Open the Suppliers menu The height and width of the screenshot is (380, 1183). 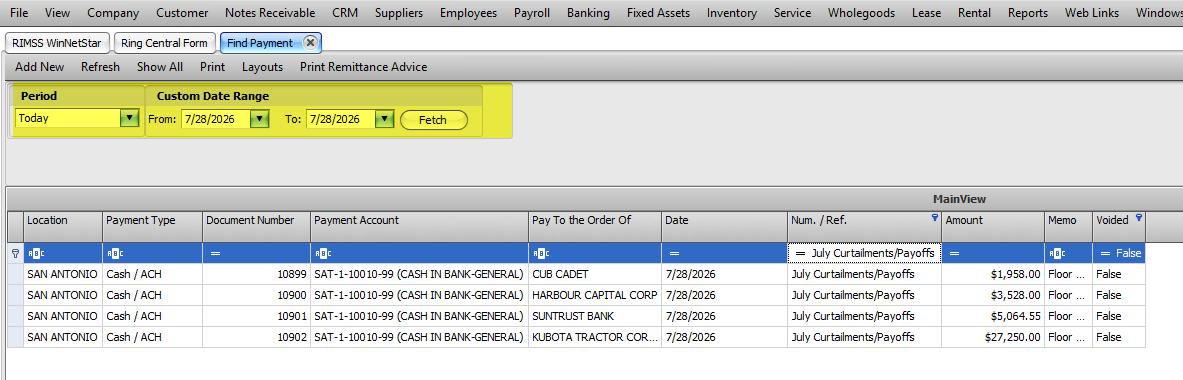coord(399,13)
